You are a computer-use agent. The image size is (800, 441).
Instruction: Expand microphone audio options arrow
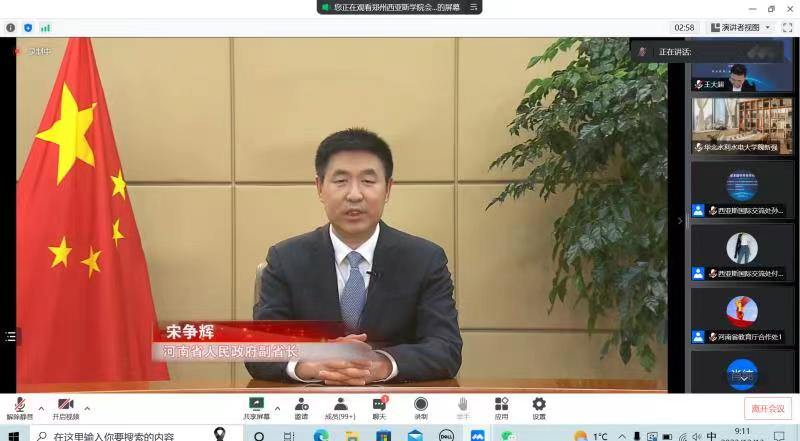pyautogui.click(x=41, y=408)
